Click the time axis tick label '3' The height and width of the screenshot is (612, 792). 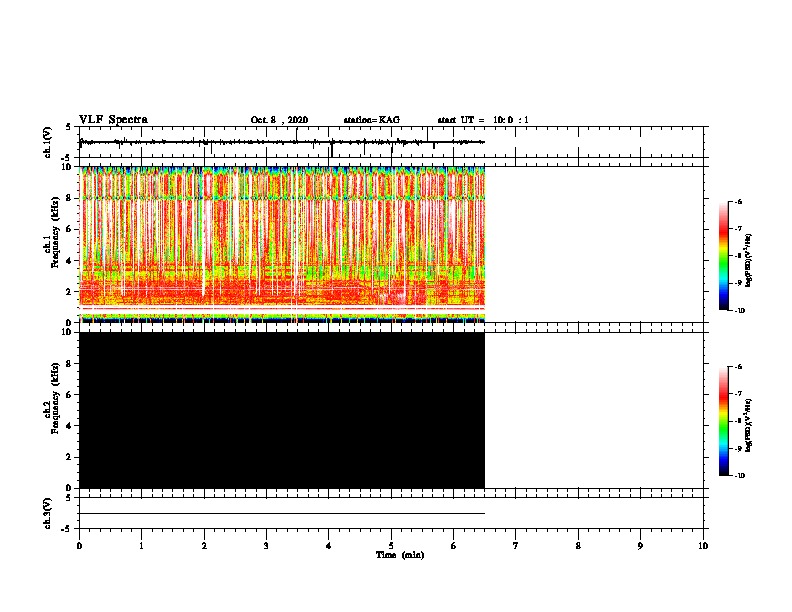(266, 546)
